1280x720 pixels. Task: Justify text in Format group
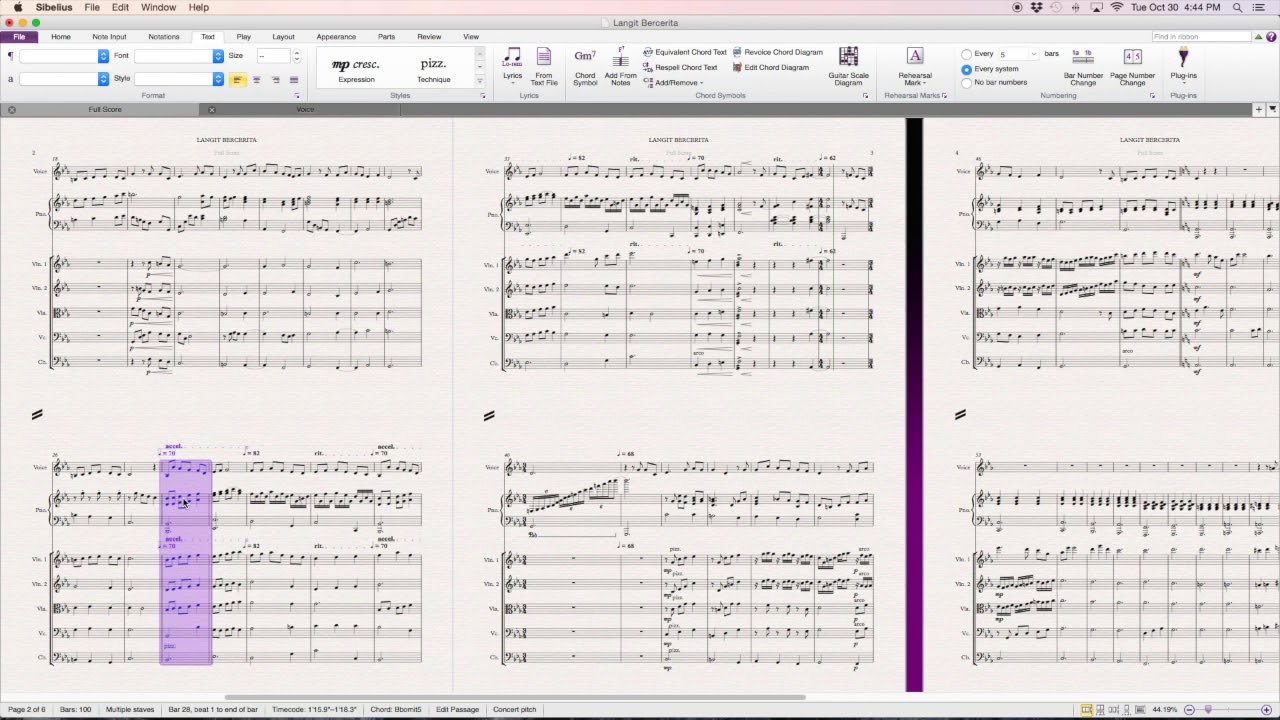[294, 79]
